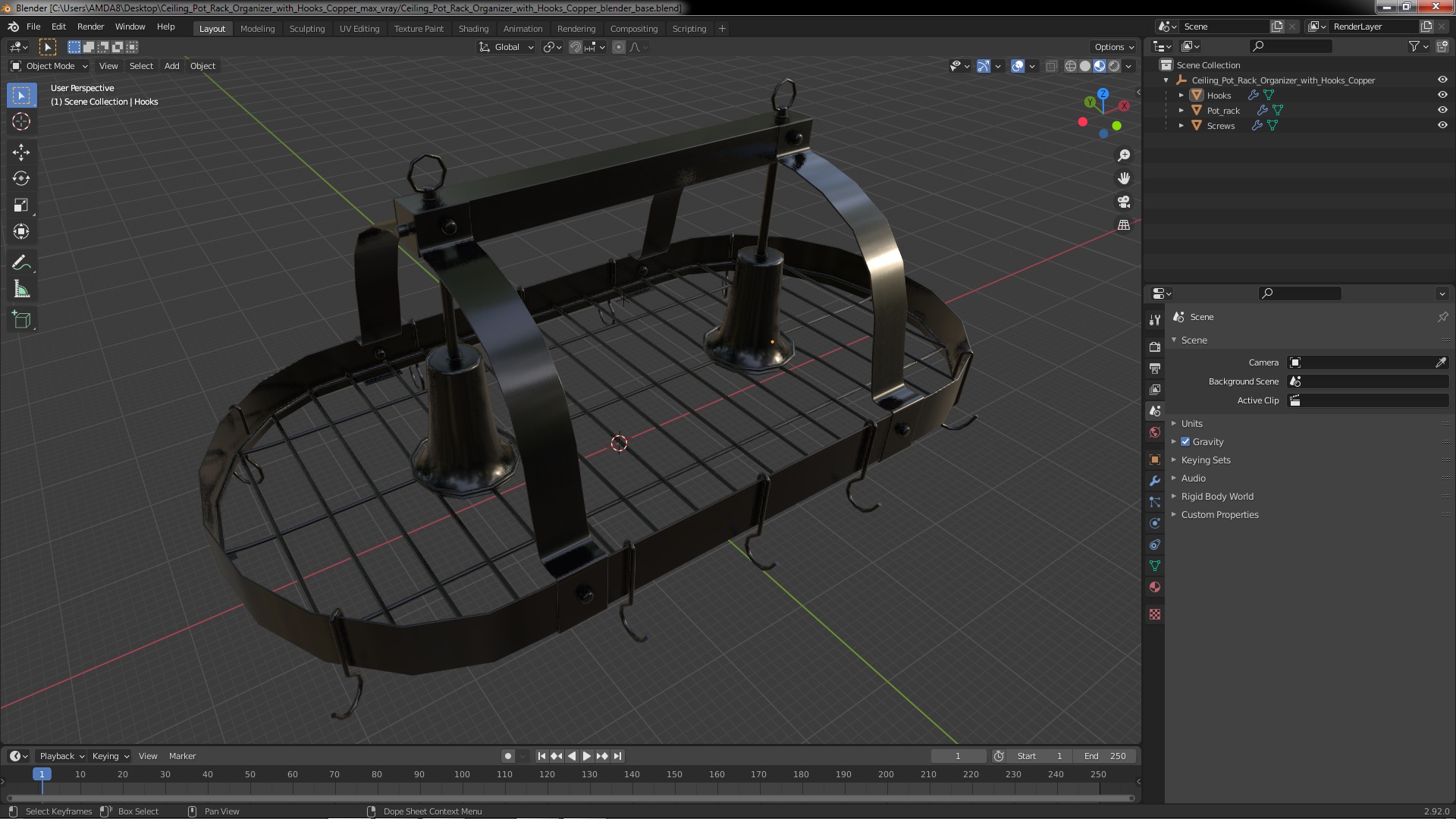1456x819 pixels.
Task: Disable the Gravity checkbox
Action: pyautogui.click(x=1185, y=441)
